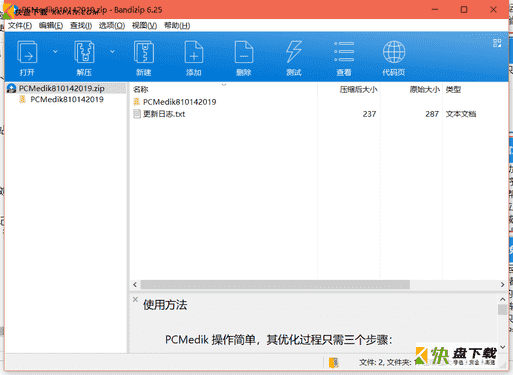Click the Delete (删除) icon
The image size is (513, 375).
coord(244,52)
